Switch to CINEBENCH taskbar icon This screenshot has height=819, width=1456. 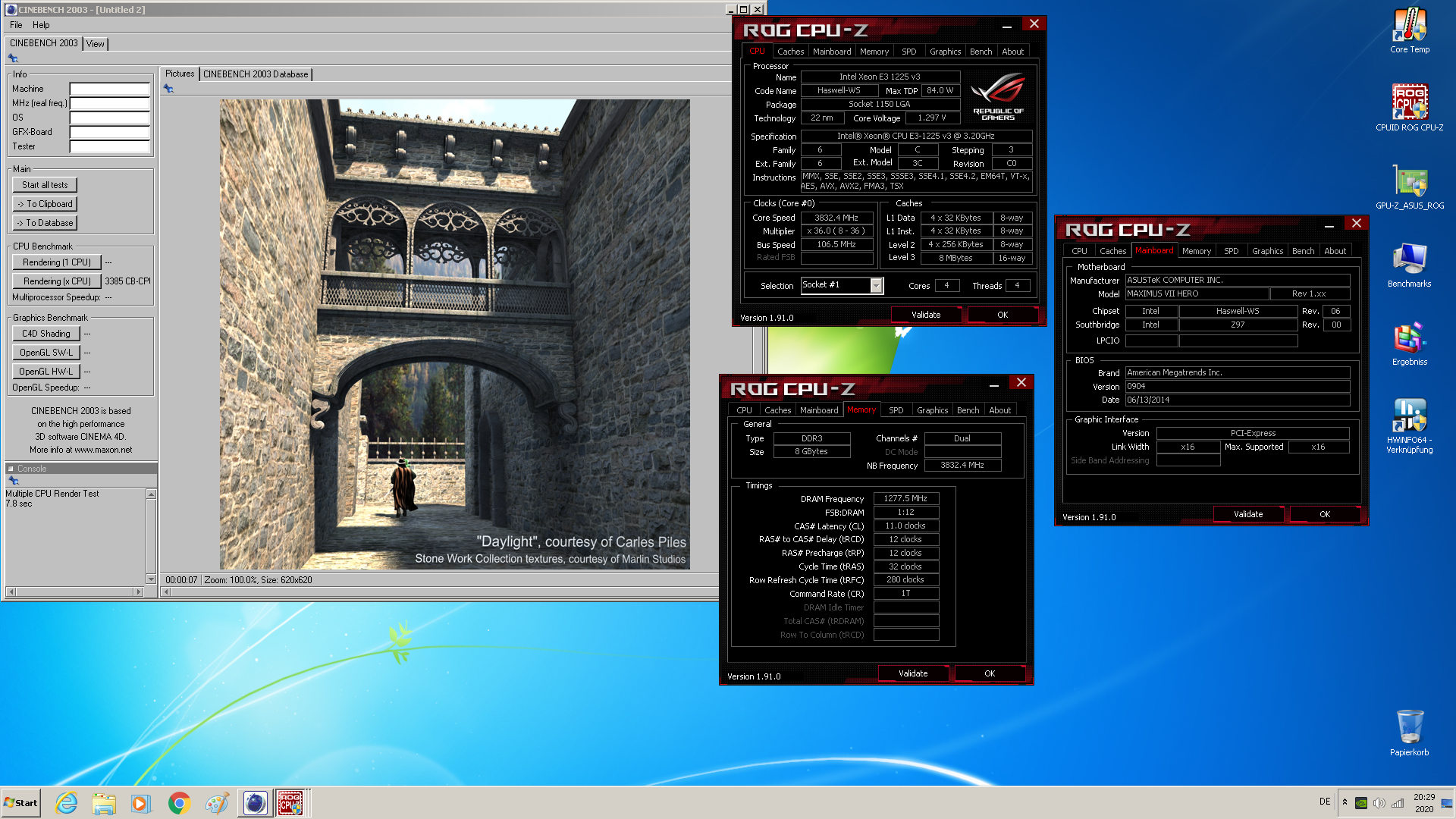(x=256, y=803)
